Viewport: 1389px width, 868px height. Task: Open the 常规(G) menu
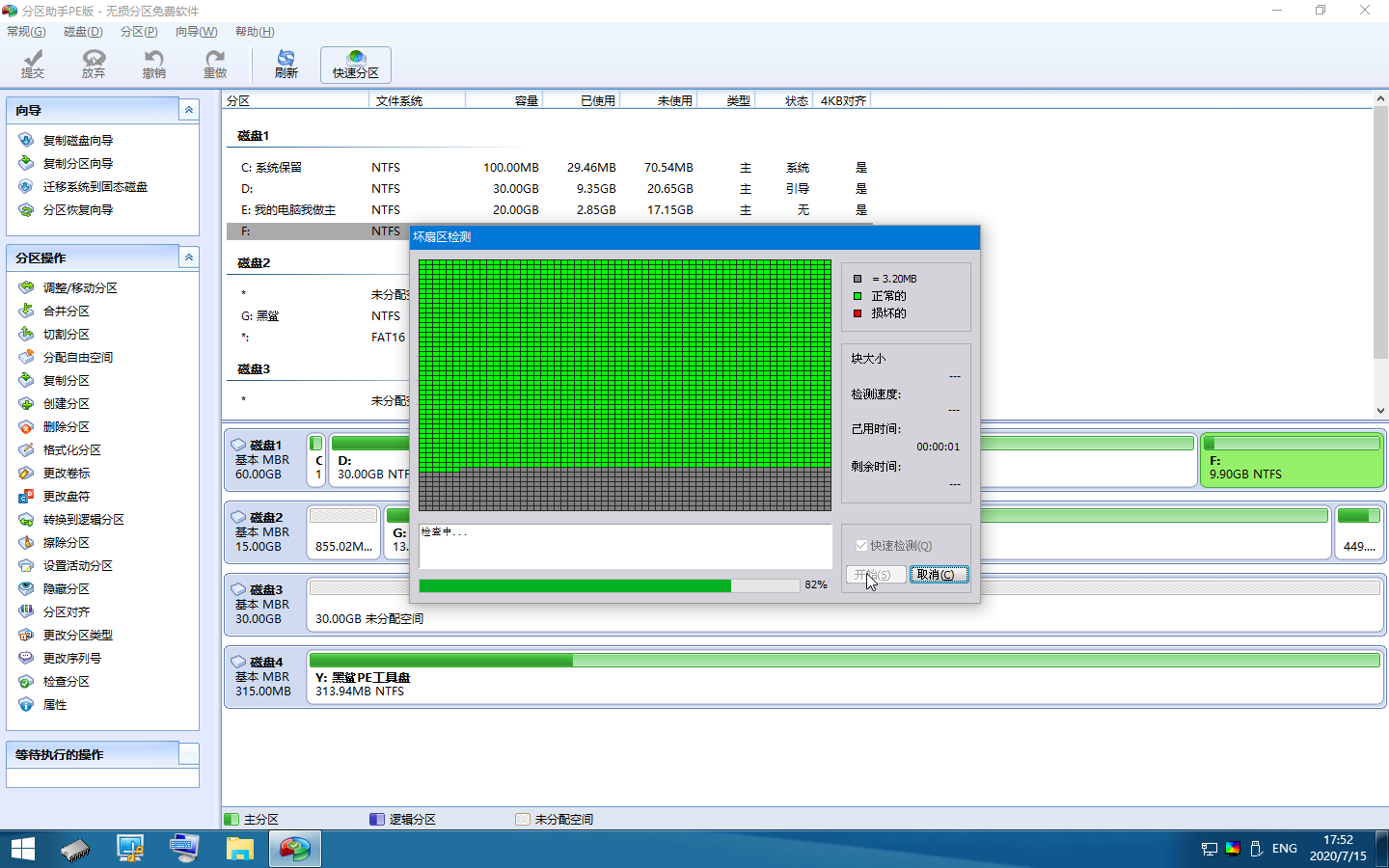26,32
